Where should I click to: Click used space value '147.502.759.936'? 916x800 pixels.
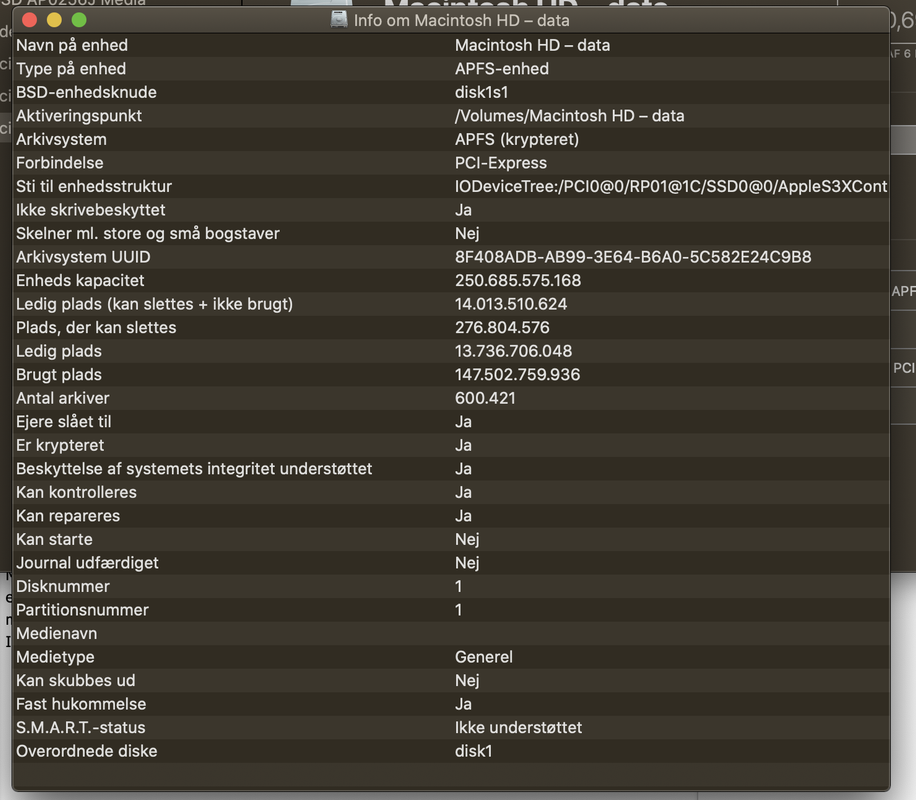point(518,375)
